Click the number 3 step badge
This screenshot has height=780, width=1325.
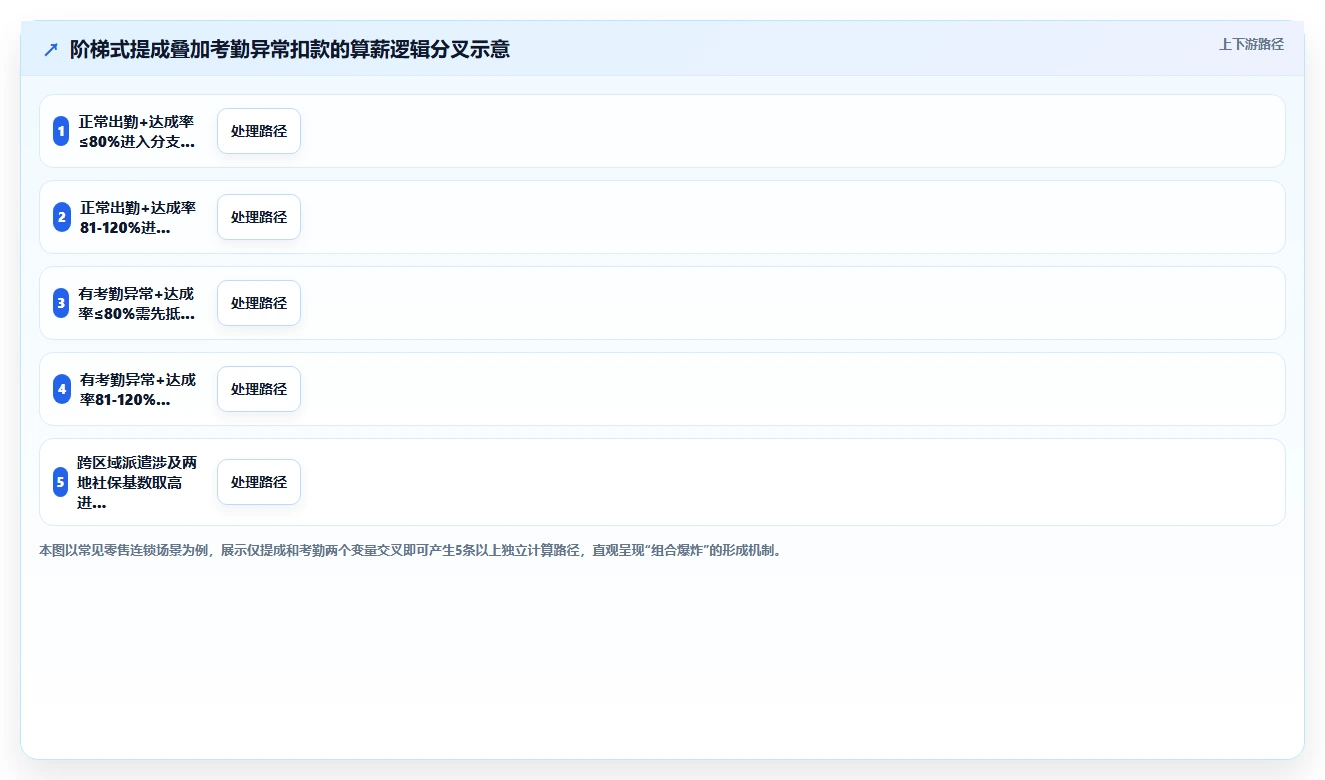[x=61, y=303]
